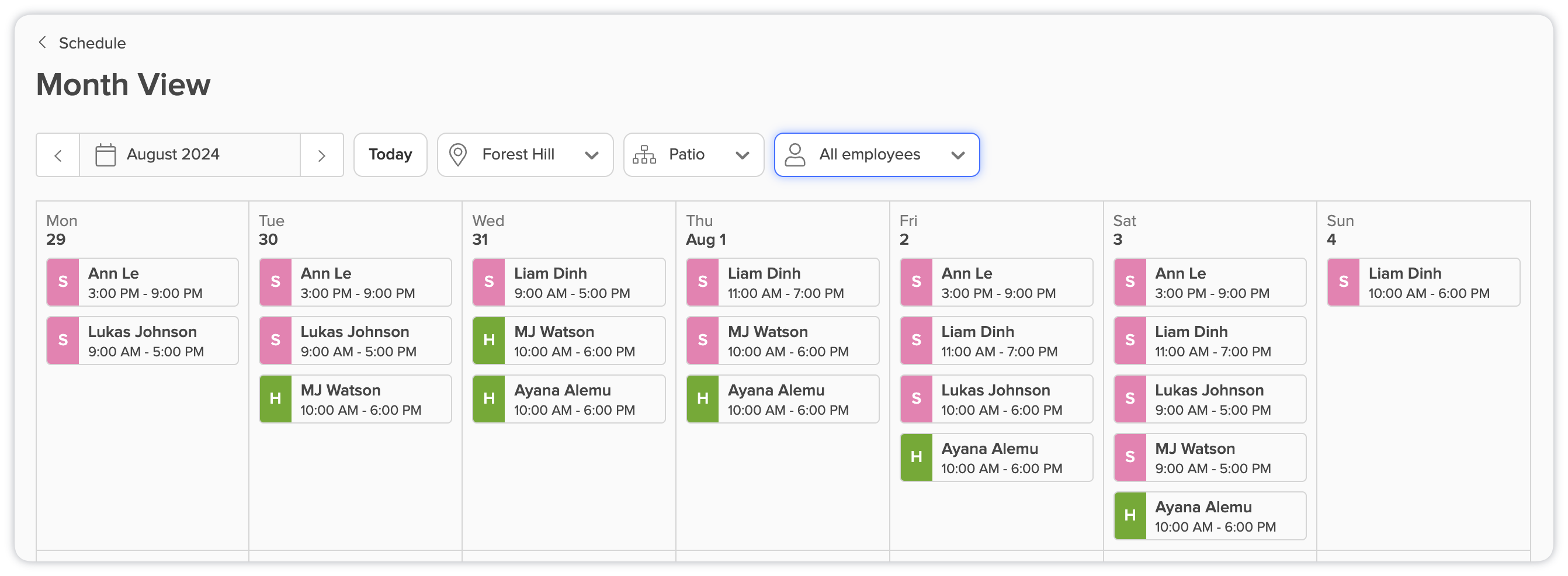Open the Schedule breadcrumb link

tap(92, 43)
